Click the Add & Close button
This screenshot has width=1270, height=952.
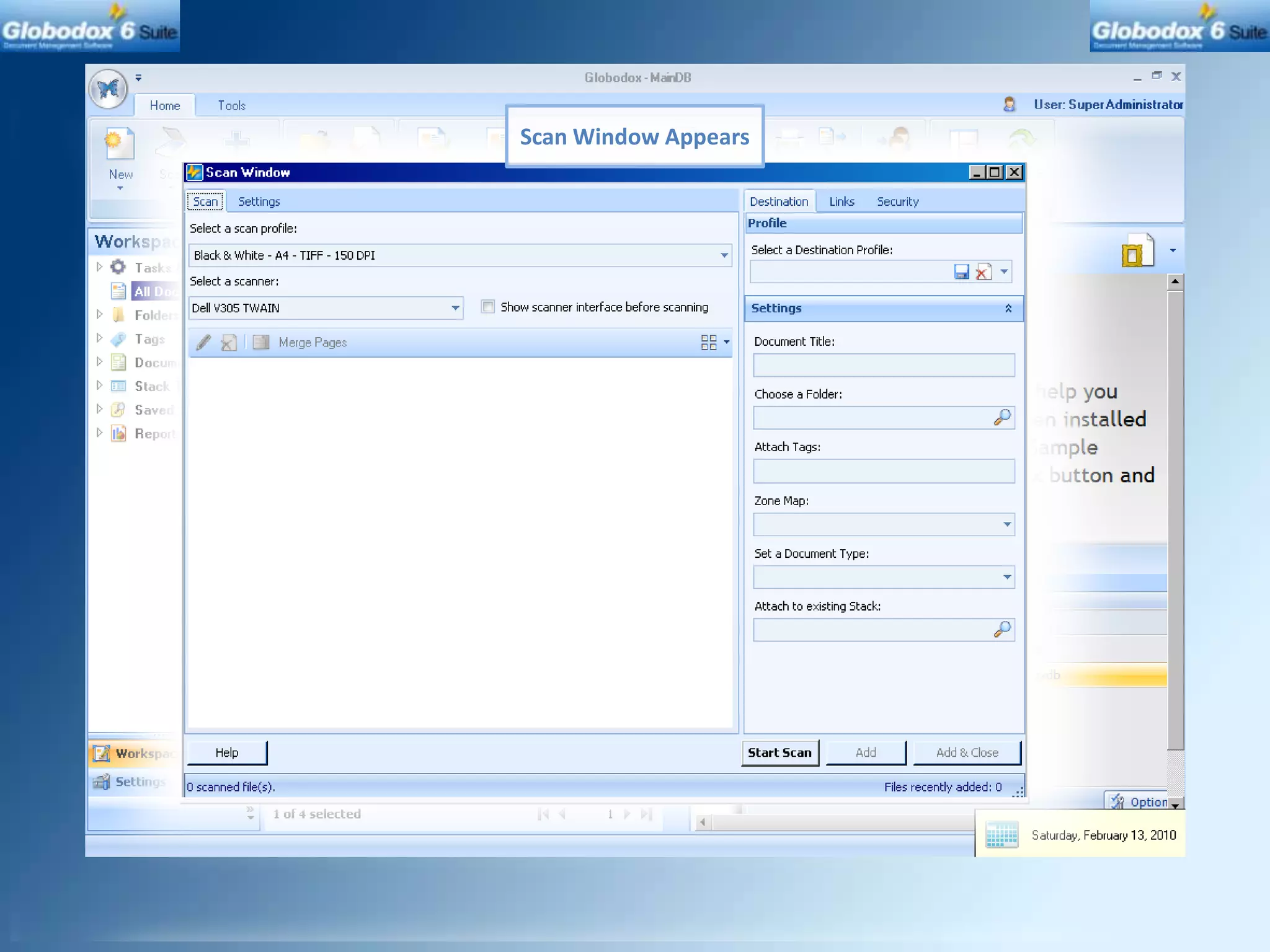967,752
